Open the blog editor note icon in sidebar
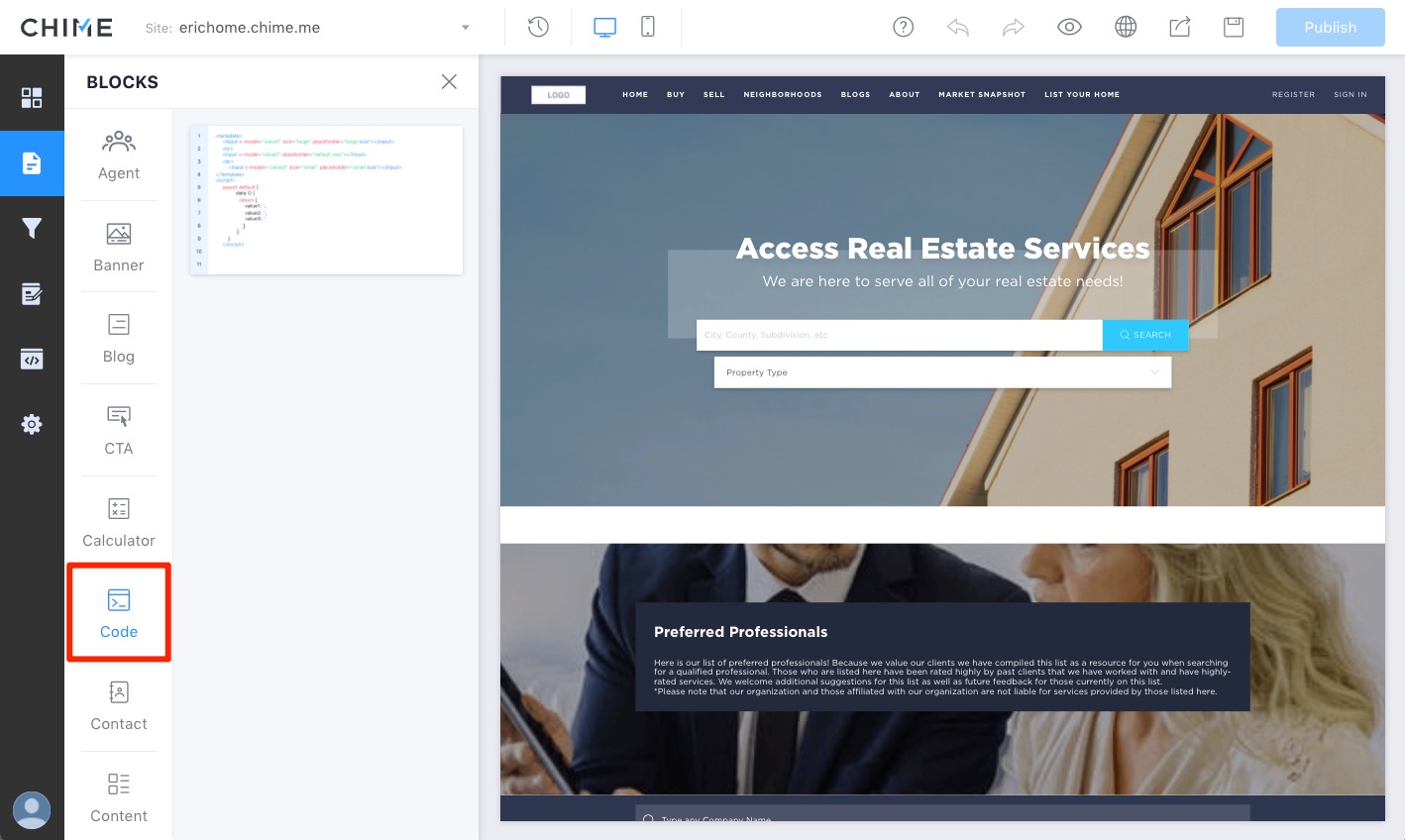The image size is (1405, 840). coord(32,294)
